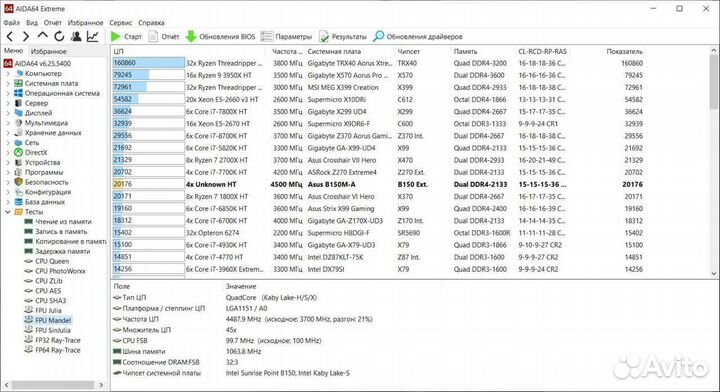This screenshot has width=720, height=392.
Task: Go up one level with Up arrow
Action: pyautogui.click(x=42, y=36)
